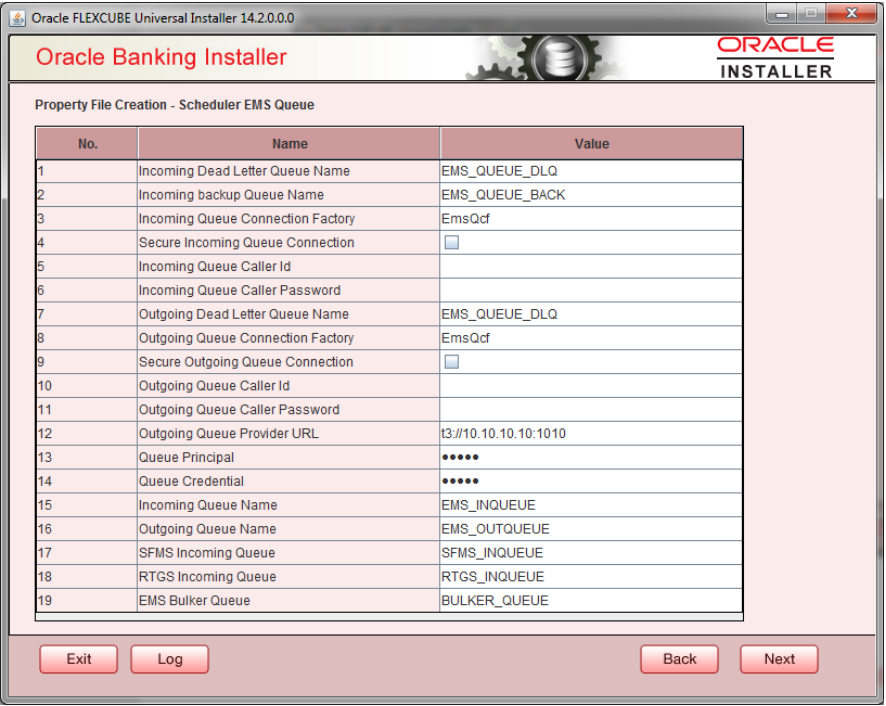The width and height of the screenshot is (886, 706).
Task: Proceed with the Next button
Action: 779,659
